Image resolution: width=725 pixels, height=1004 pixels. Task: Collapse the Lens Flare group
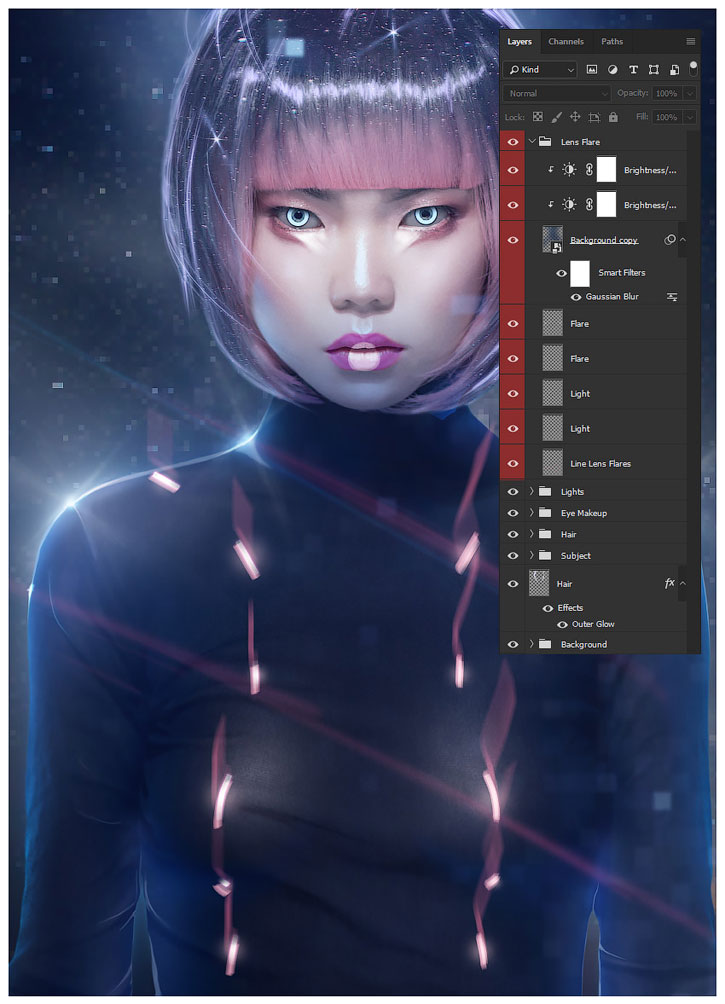(531, 142)
